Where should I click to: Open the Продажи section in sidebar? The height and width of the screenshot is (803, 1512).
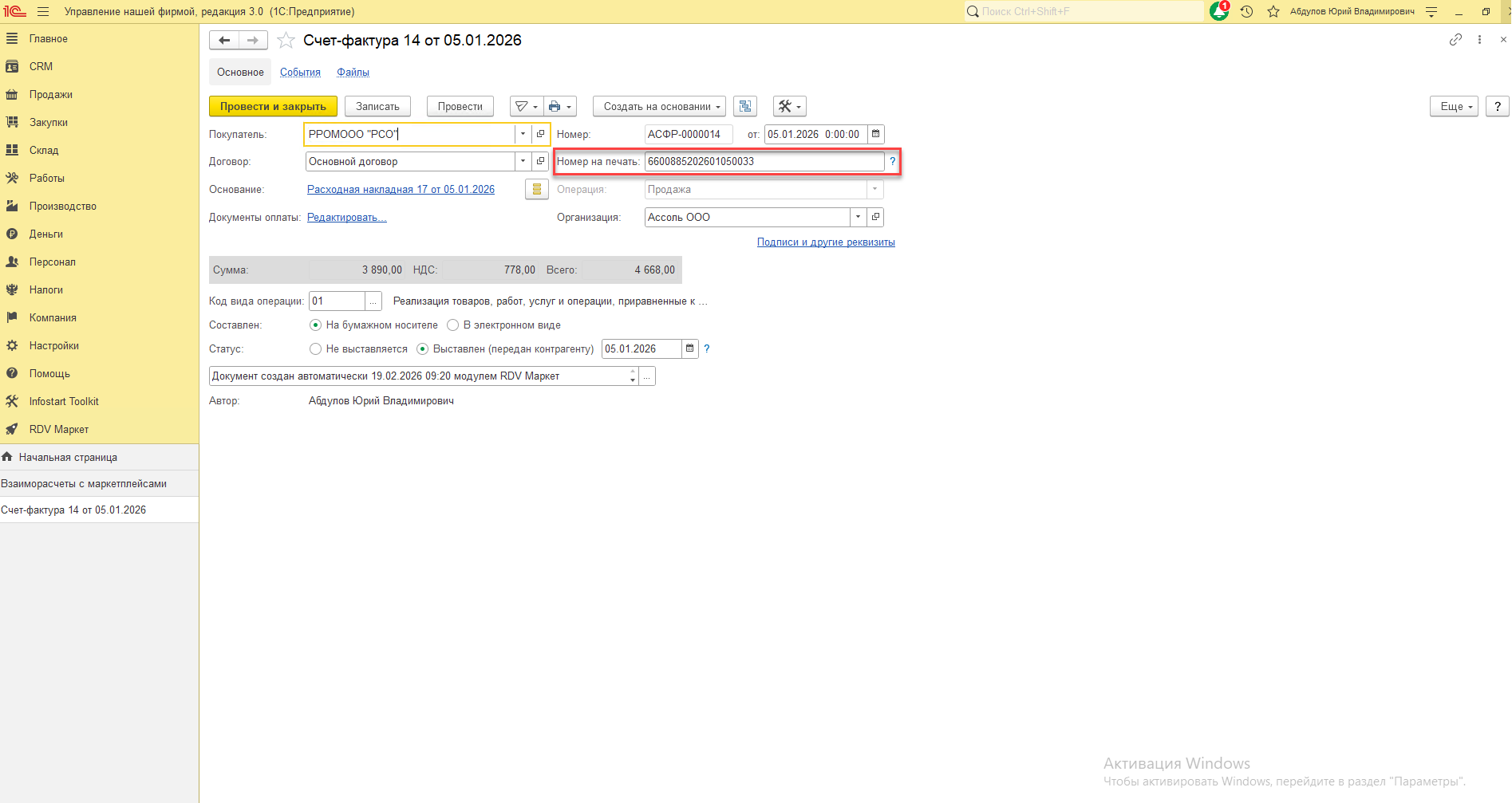click(x=51, y=94)
